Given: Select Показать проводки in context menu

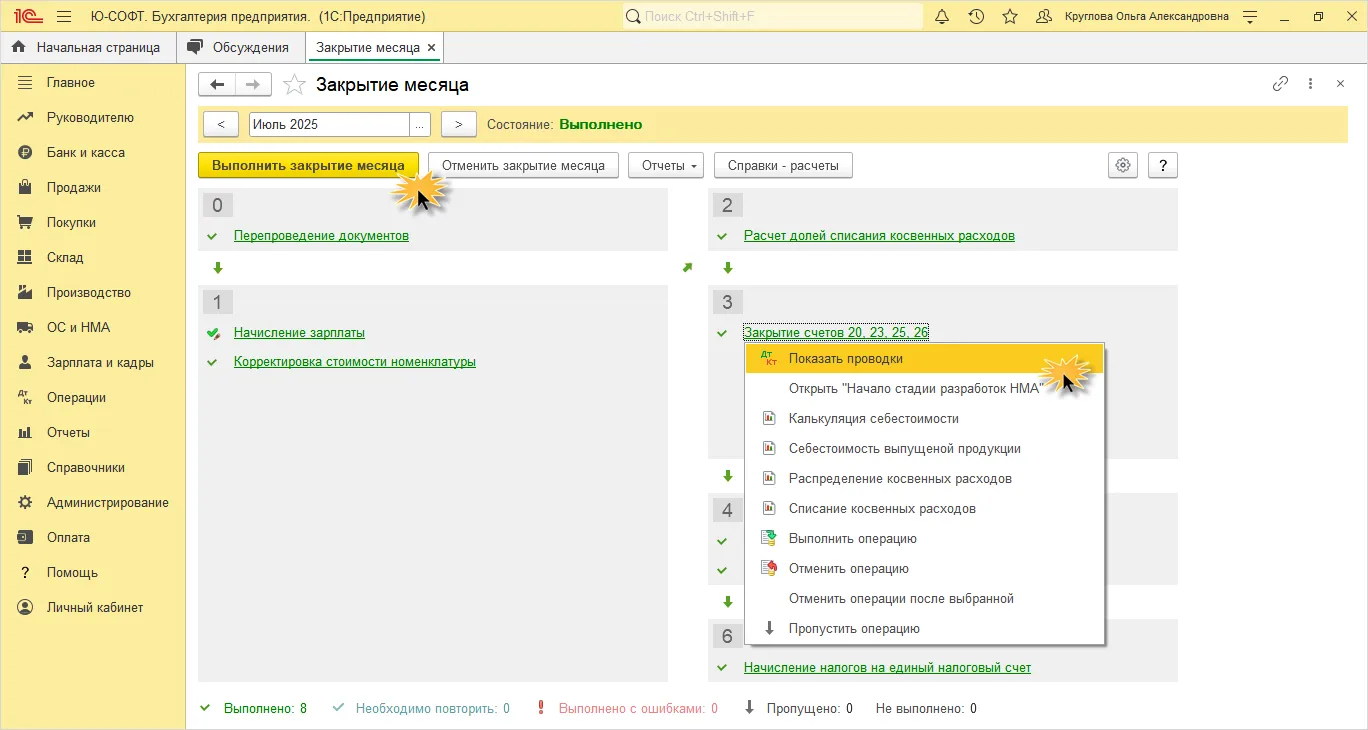Looking at the screenshot, I should 924,358.
